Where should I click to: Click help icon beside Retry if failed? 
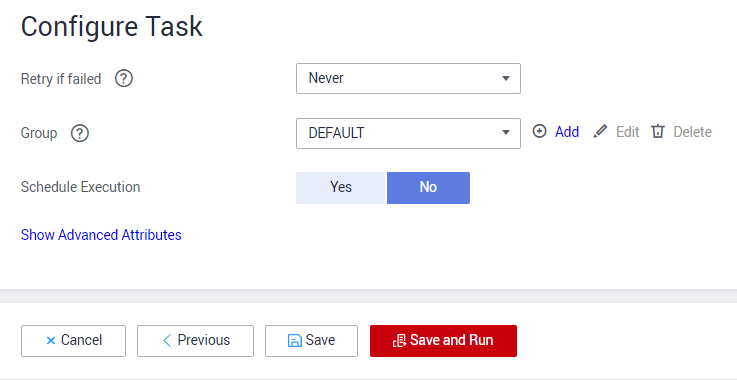[124, 79]
